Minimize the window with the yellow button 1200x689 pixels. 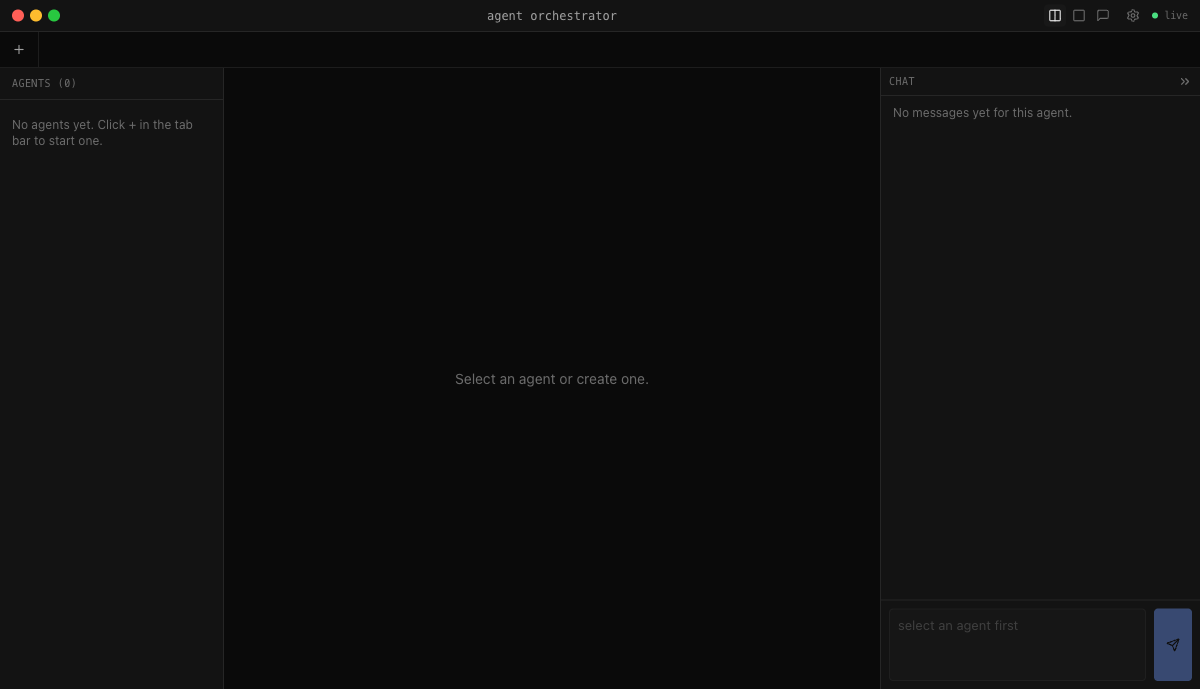[36, 15]
